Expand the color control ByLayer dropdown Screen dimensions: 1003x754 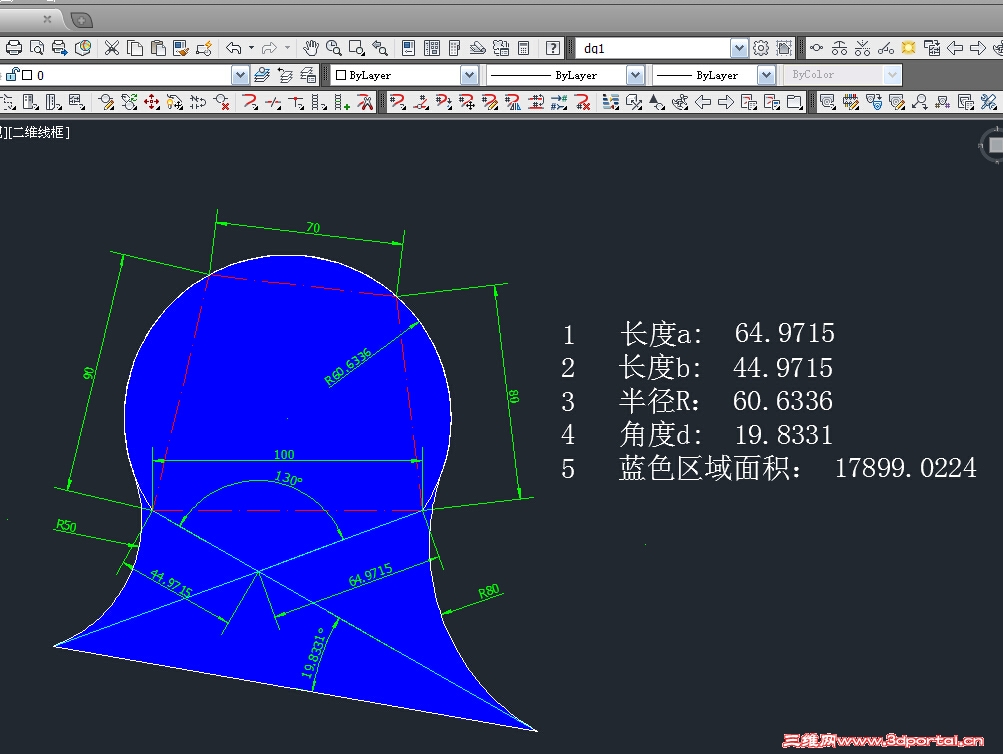[469, 75]
